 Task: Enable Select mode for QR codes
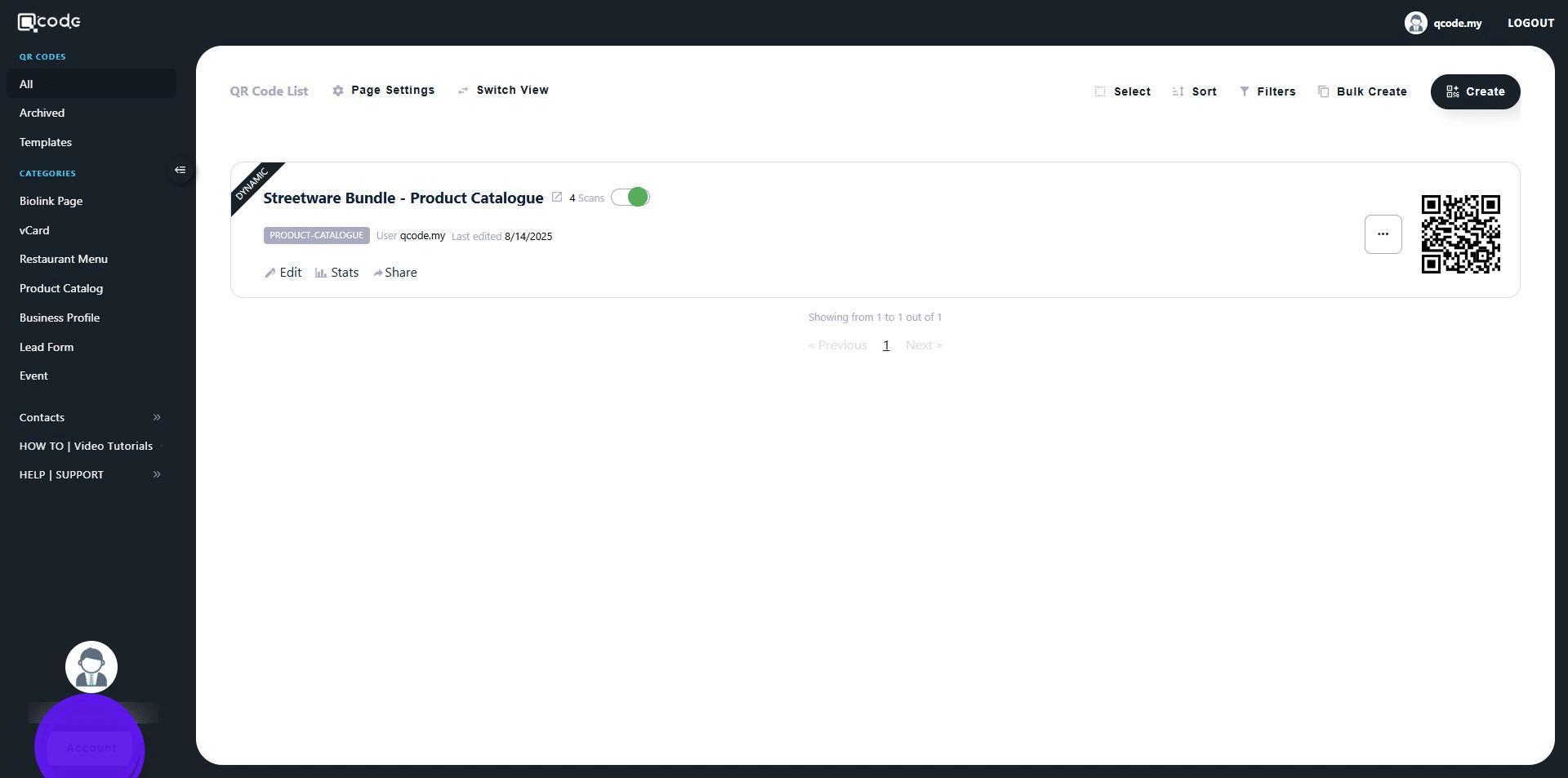click(x=1123, y=92)
